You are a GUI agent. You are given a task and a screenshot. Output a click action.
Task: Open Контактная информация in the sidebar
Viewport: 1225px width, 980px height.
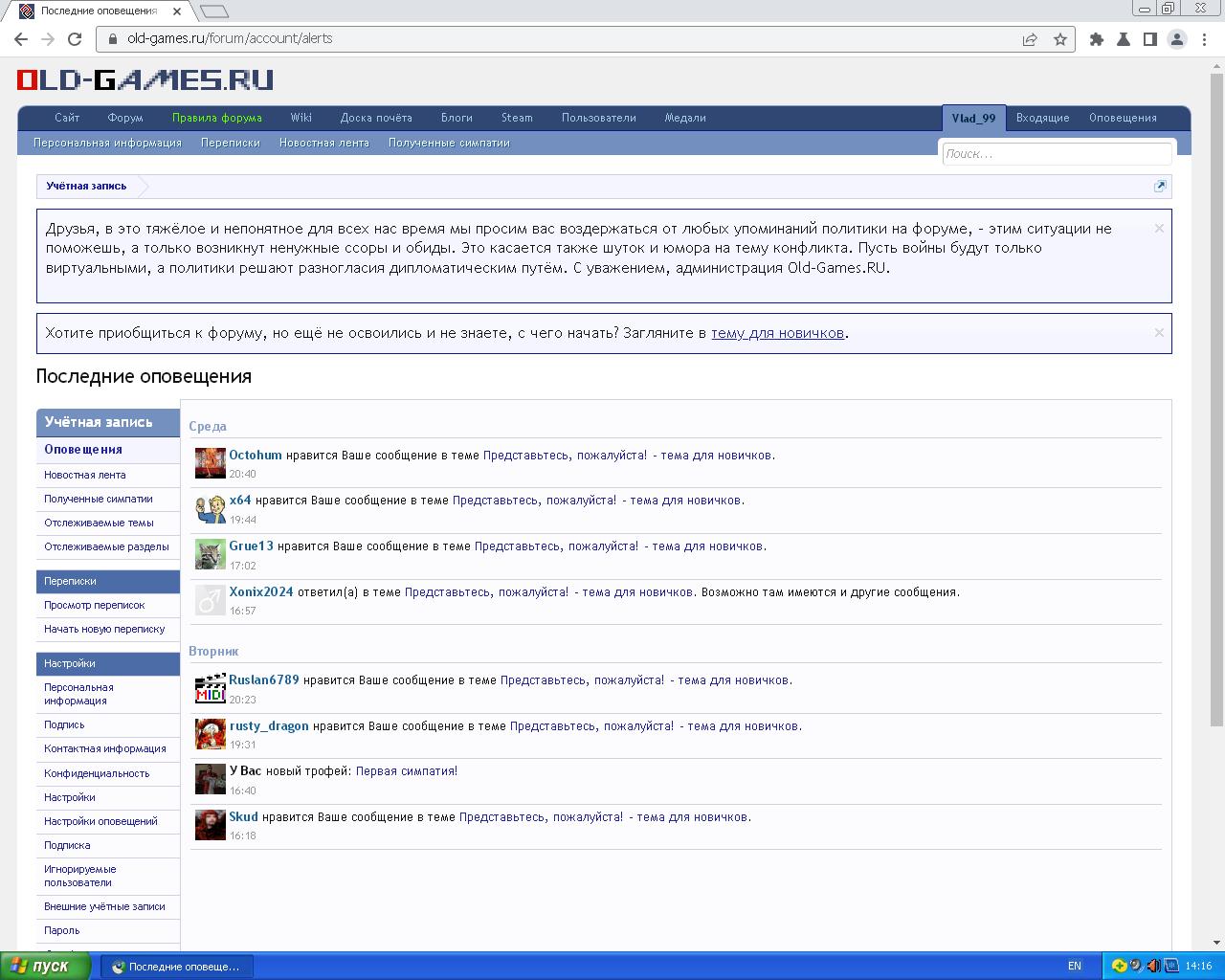105,748
